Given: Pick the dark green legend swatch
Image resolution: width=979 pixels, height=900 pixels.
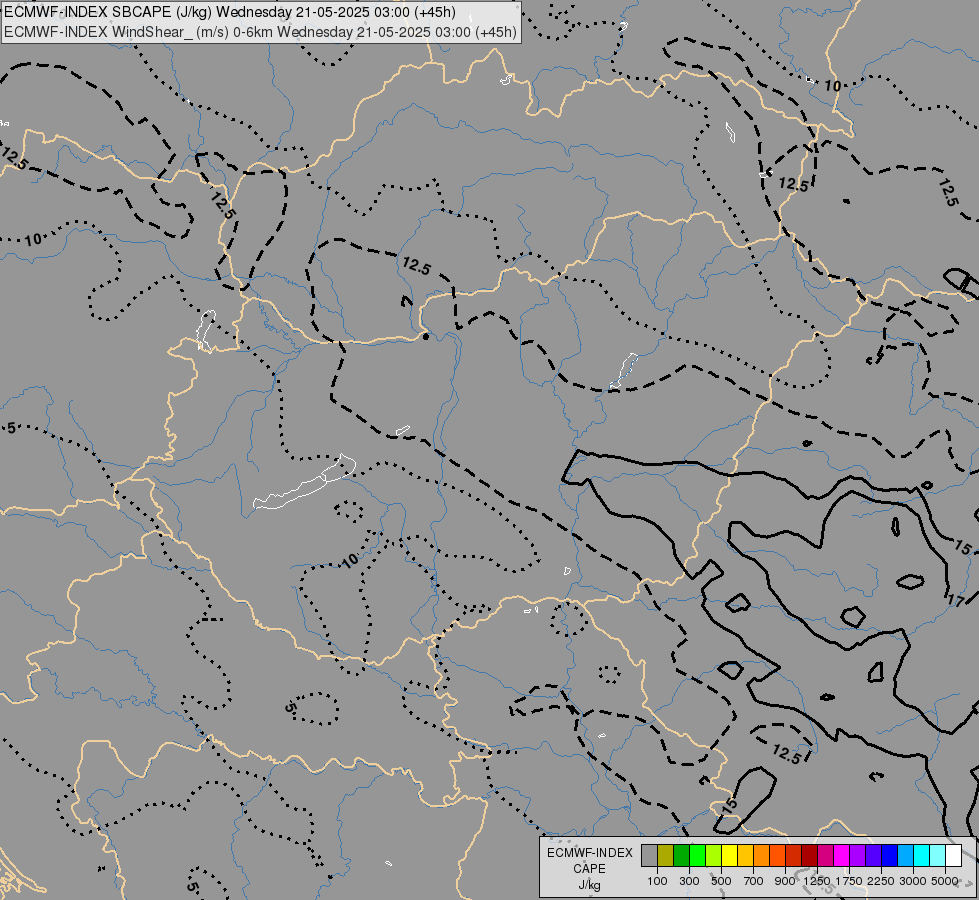Looking at the screenshot, I should pos(681,856).
